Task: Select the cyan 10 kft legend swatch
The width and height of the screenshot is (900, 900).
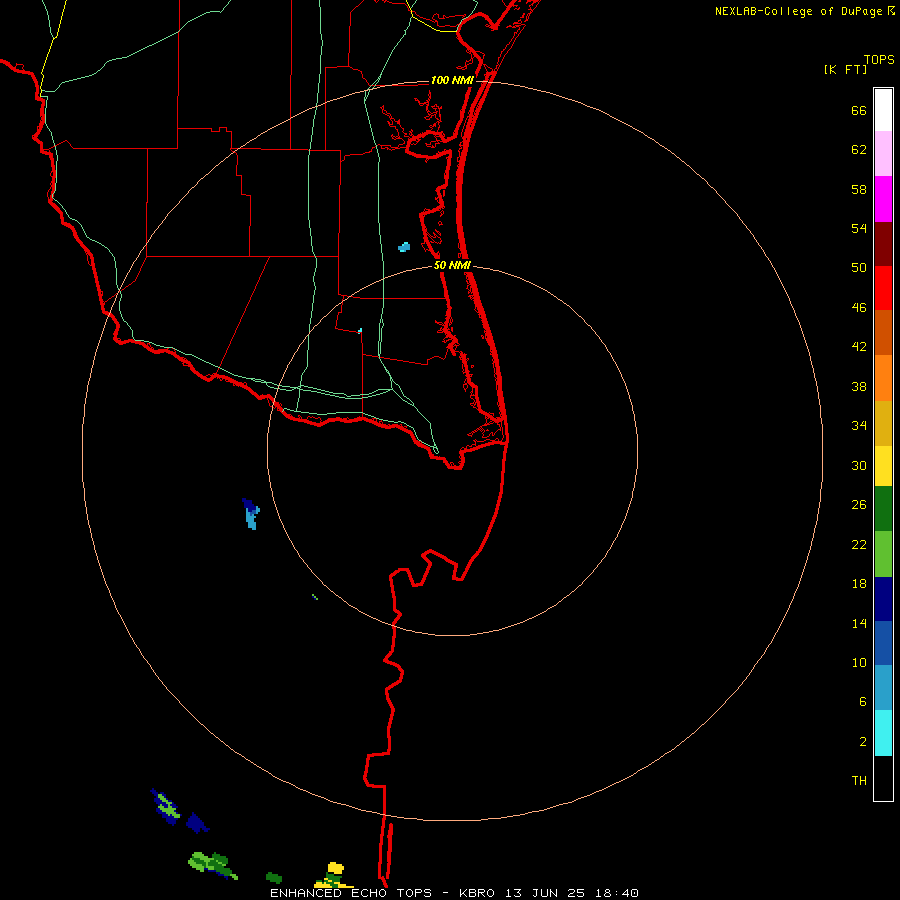Action: [x=883, y=733]
